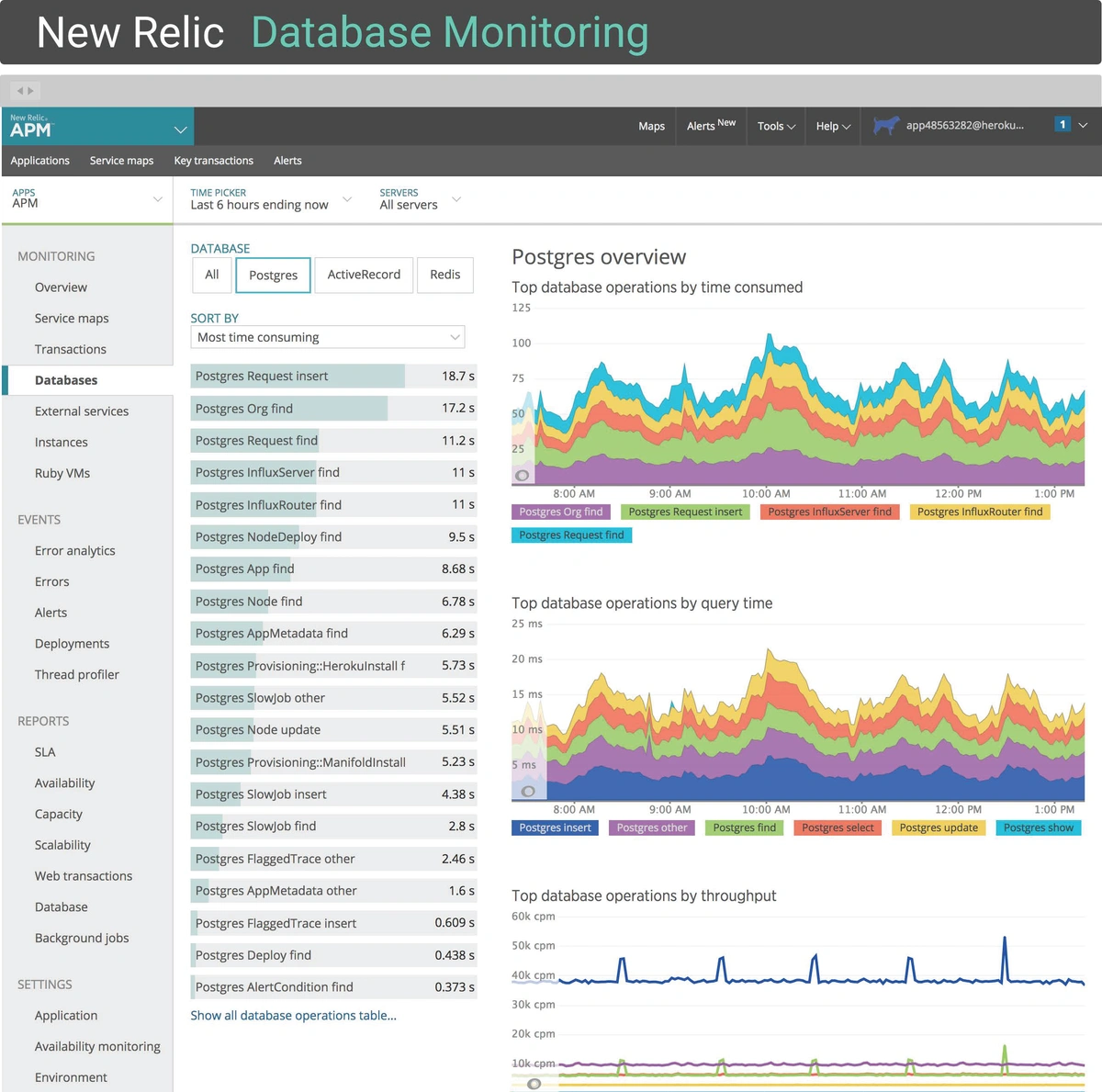1102x1092 pixels.
Task: Toggle Postgres update legend swatch
Action: pyautogui.click(x=939, y=827)
